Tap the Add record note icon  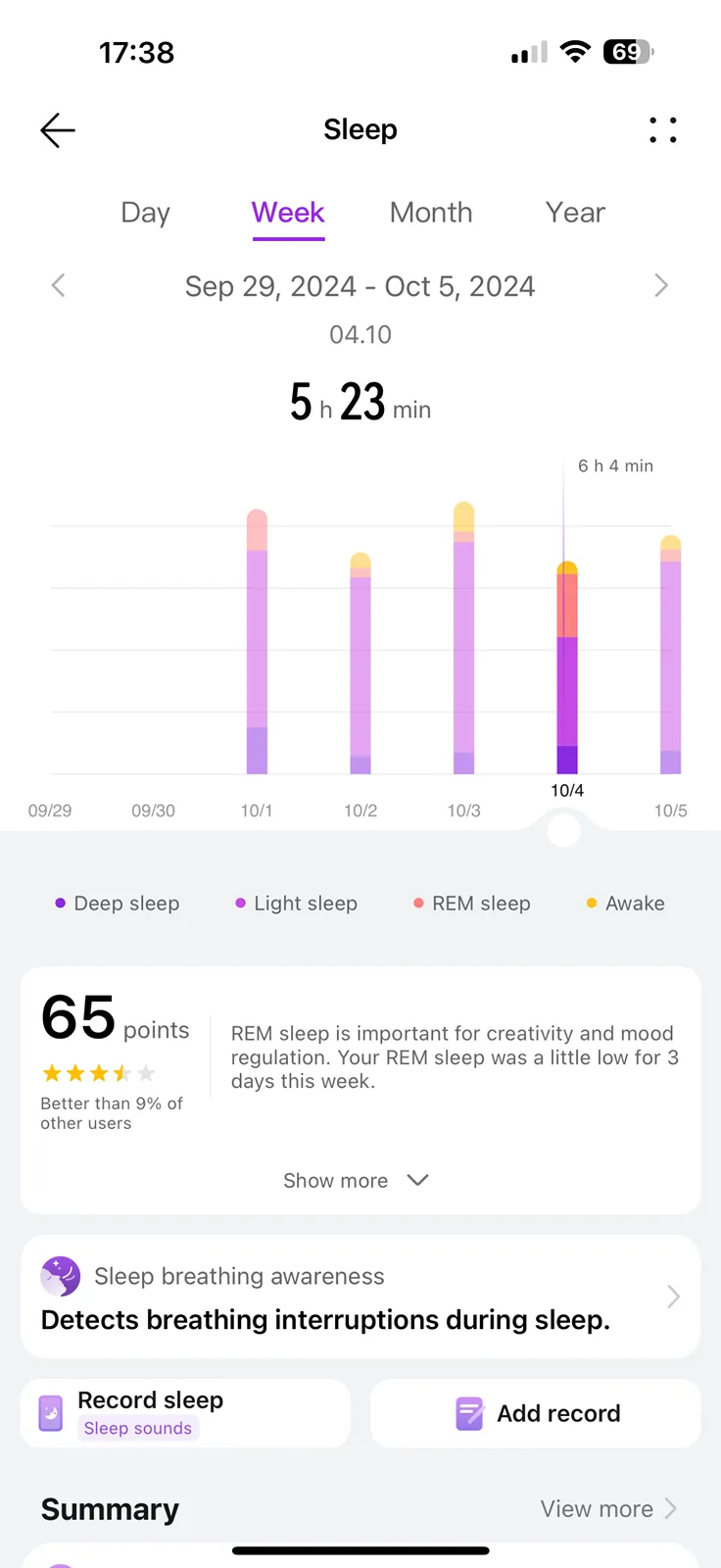(x=470, y=1413)
